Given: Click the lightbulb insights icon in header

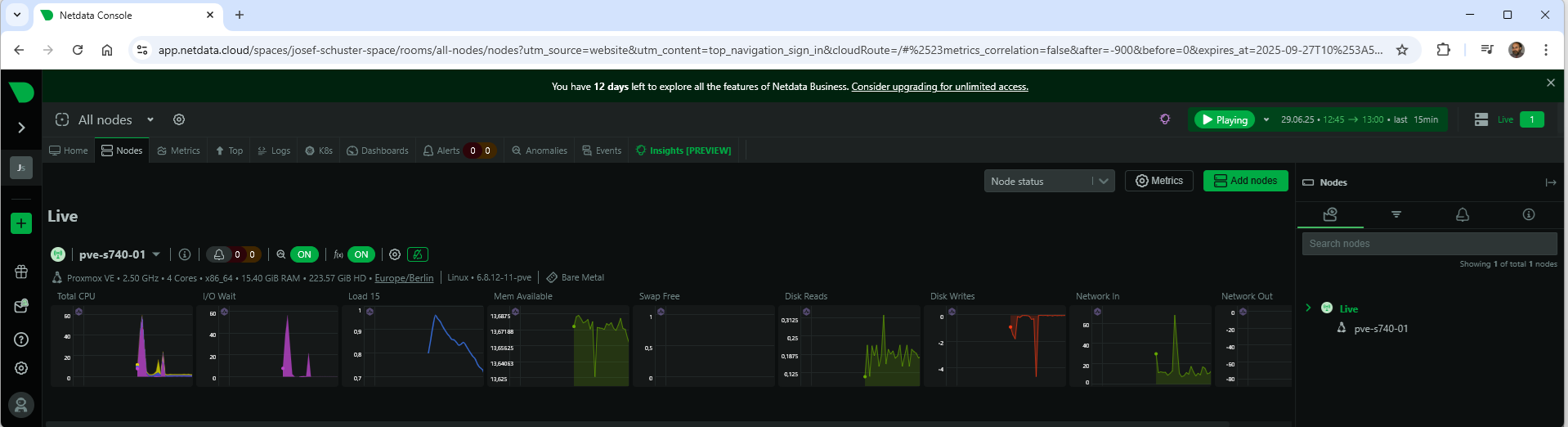Looking at the screenshot, I should tap(1165, 119).
